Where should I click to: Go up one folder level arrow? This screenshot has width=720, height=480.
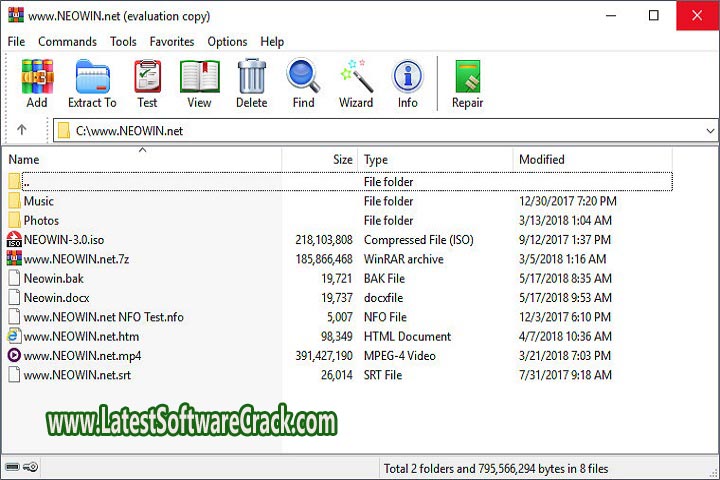coord(22,131)
